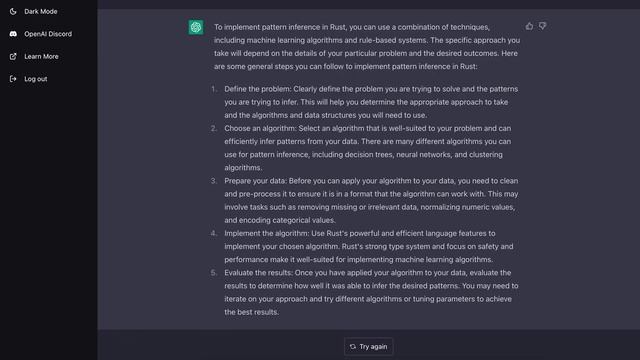Give the response a thumbs up
This screenshot has height=360, width=640.
click(x=529, y=26)
